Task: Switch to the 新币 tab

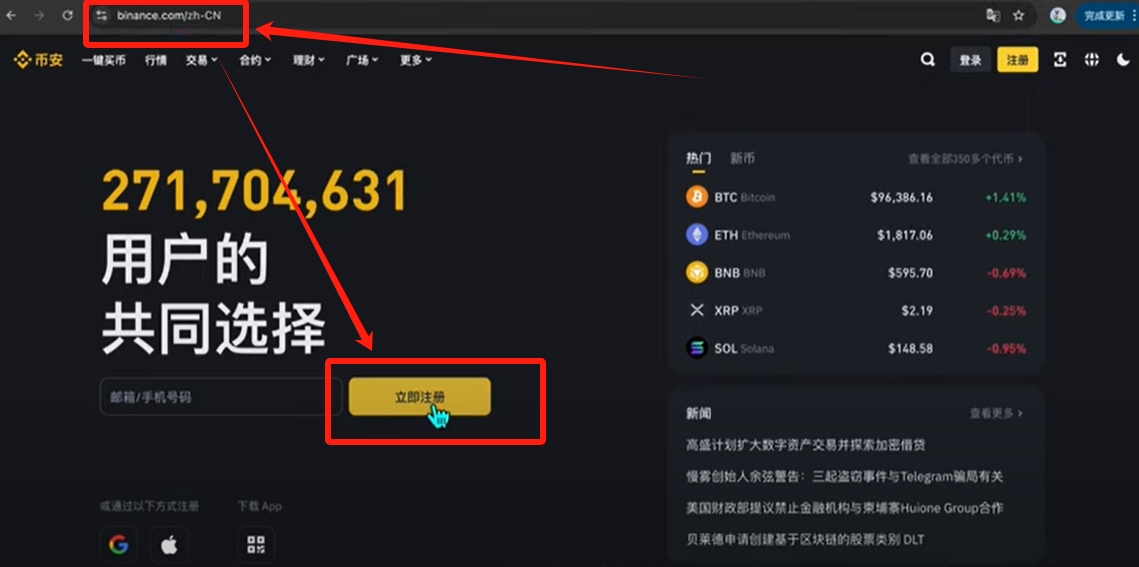Action: coord(742,158)
